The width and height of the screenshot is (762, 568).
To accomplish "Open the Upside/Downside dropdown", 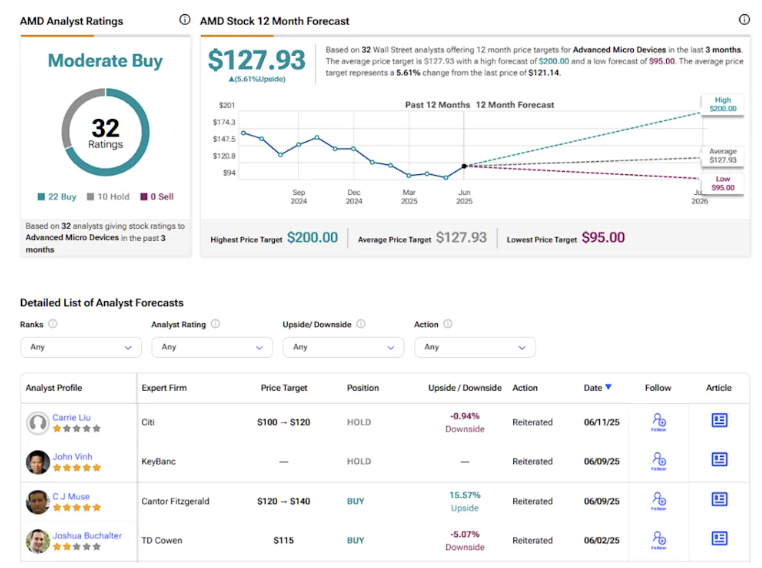I will pyautogui.click(x=343, y=347).
